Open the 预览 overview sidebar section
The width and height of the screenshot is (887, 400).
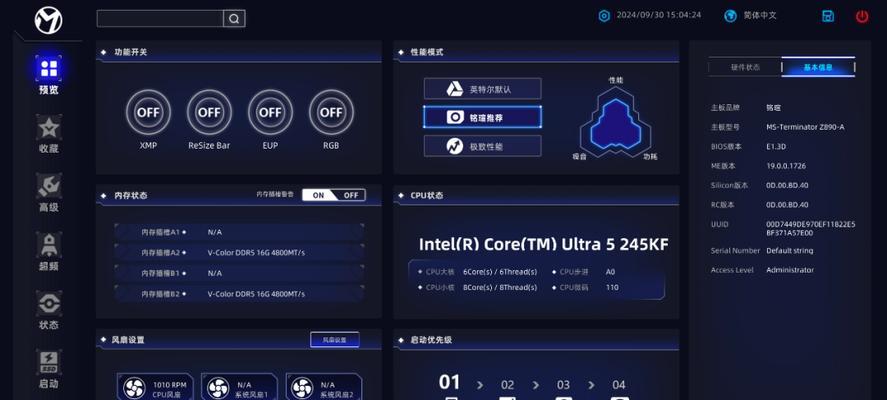[49, 75]
